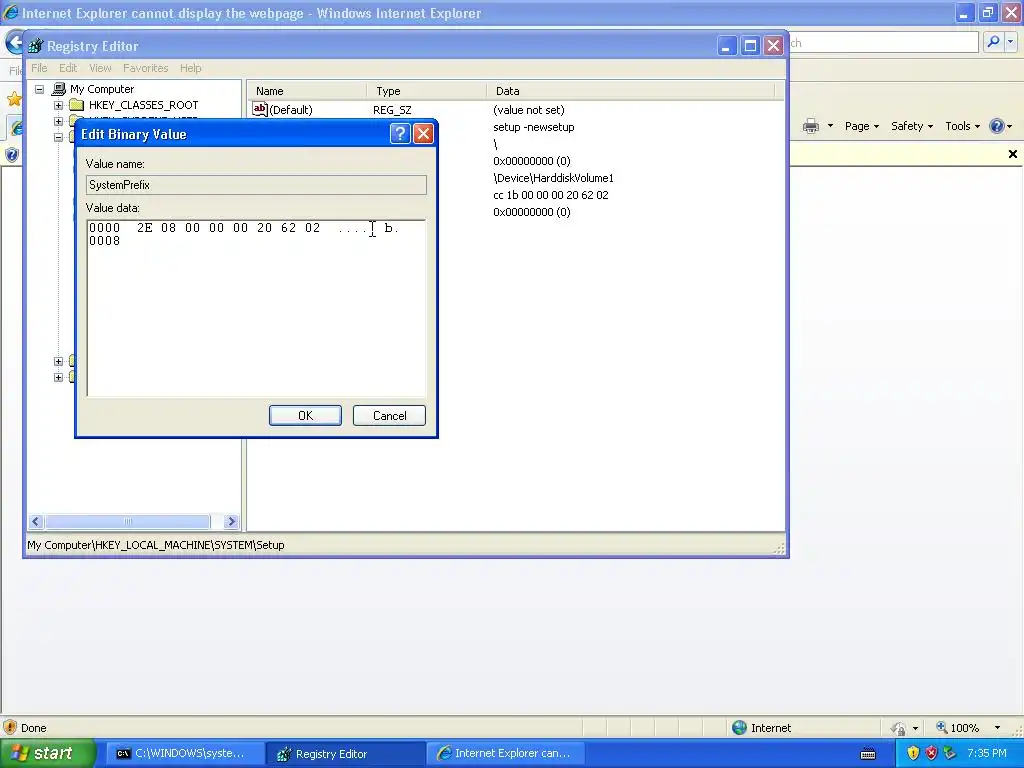Click the yellow security shield tray icon
1024x768 pixels.
(x=913, y=754)
